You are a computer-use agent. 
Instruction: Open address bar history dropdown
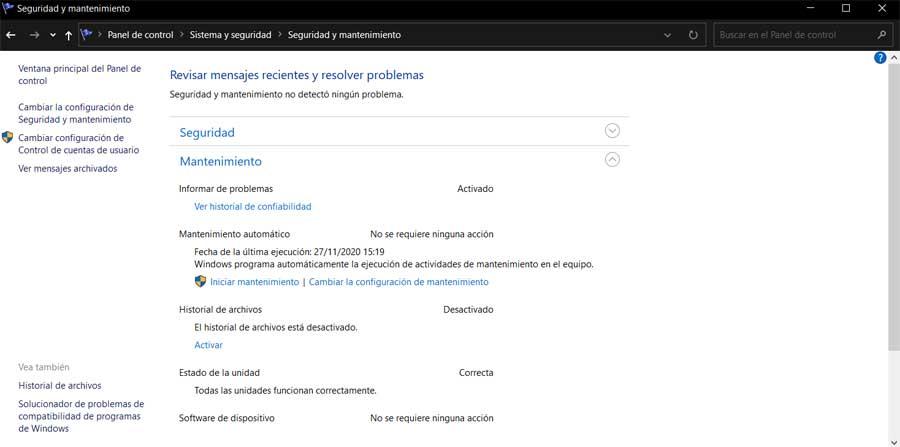pyautogui.click(x=667, y=35)
